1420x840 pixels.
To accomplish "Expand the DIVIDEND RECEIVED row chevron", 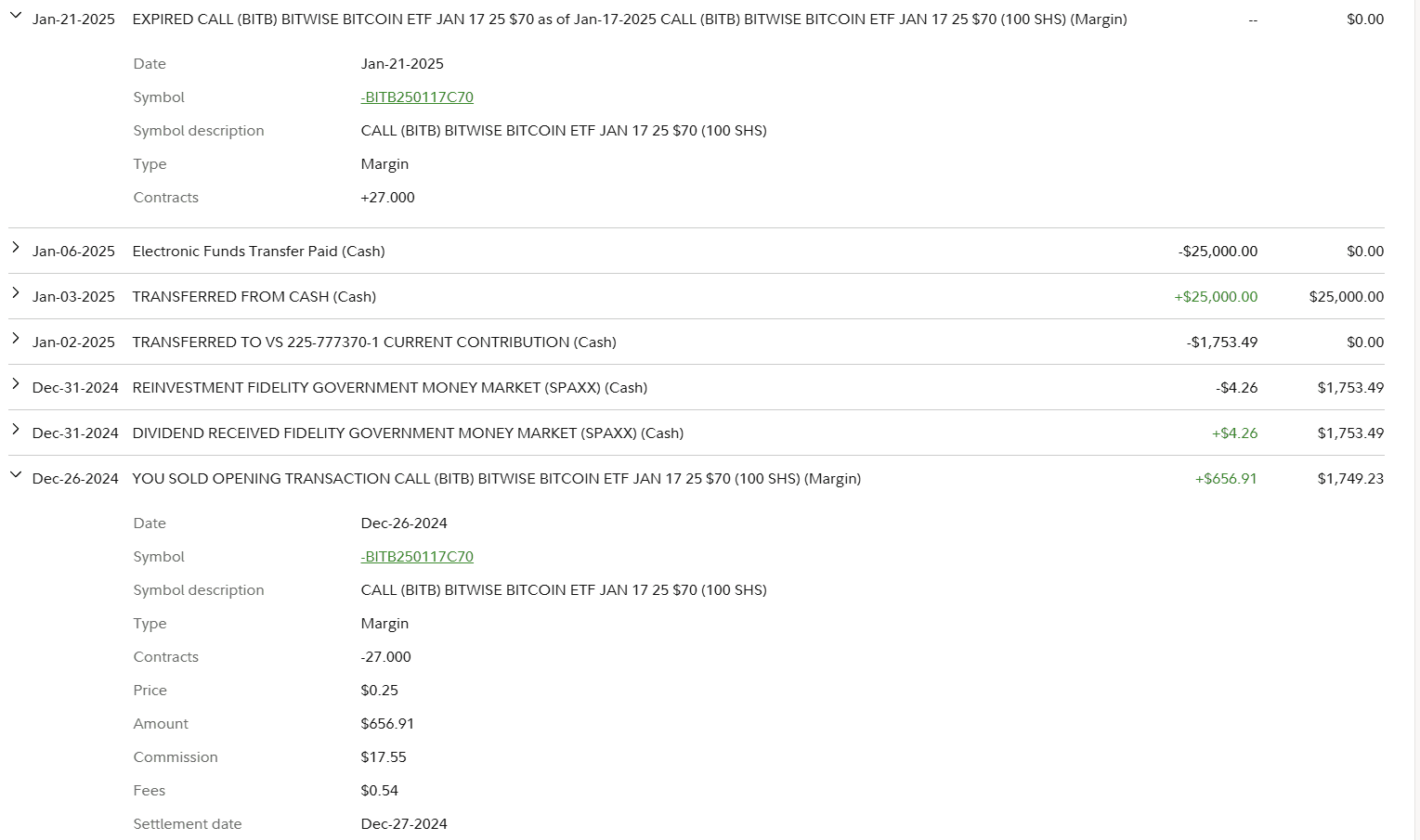I will [x=16, y=430].
